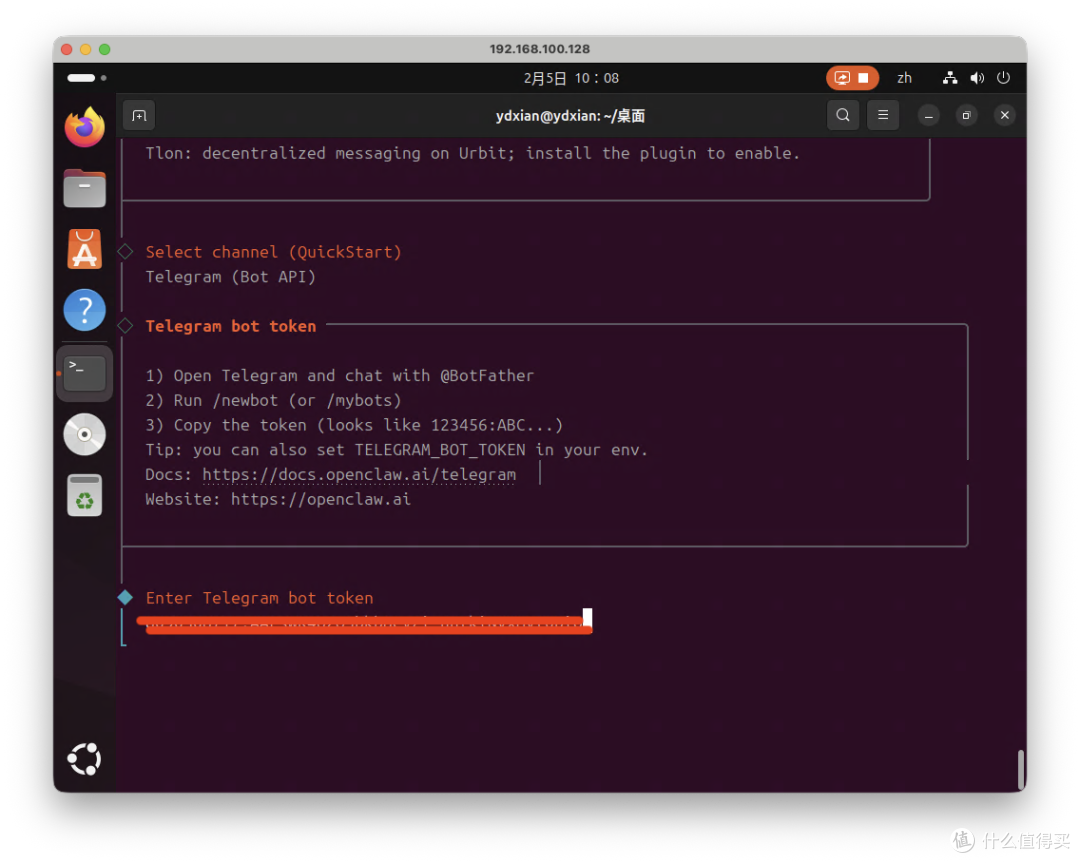Click the volume icon in top bar

977,78
